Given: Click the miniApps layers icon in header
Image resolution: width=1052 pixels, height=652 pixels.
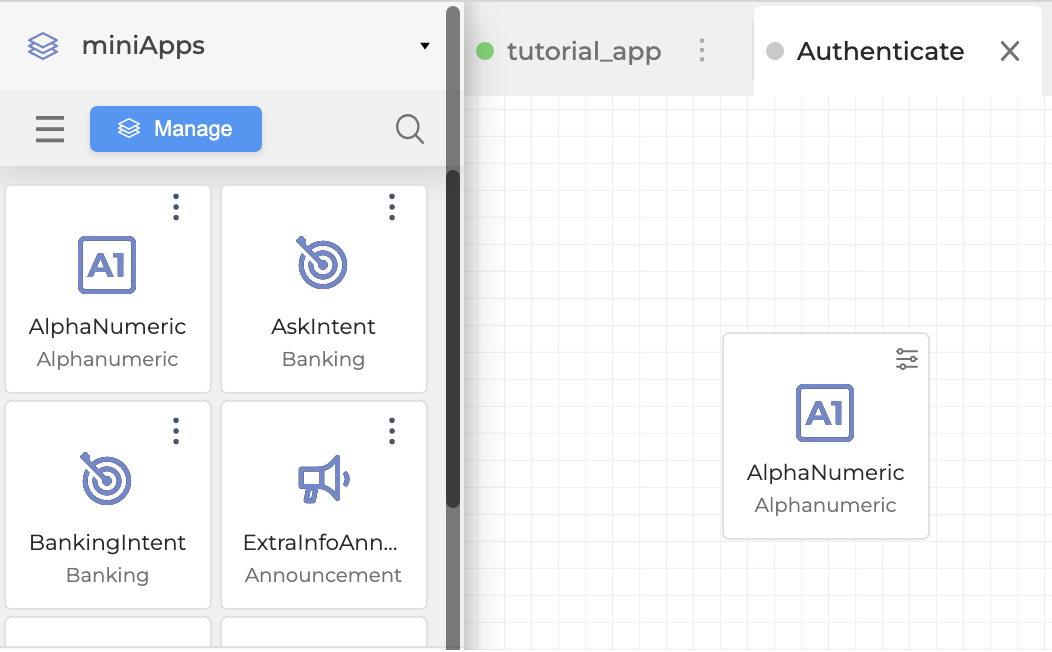Looking at the screenshot, I should (43, 46).
